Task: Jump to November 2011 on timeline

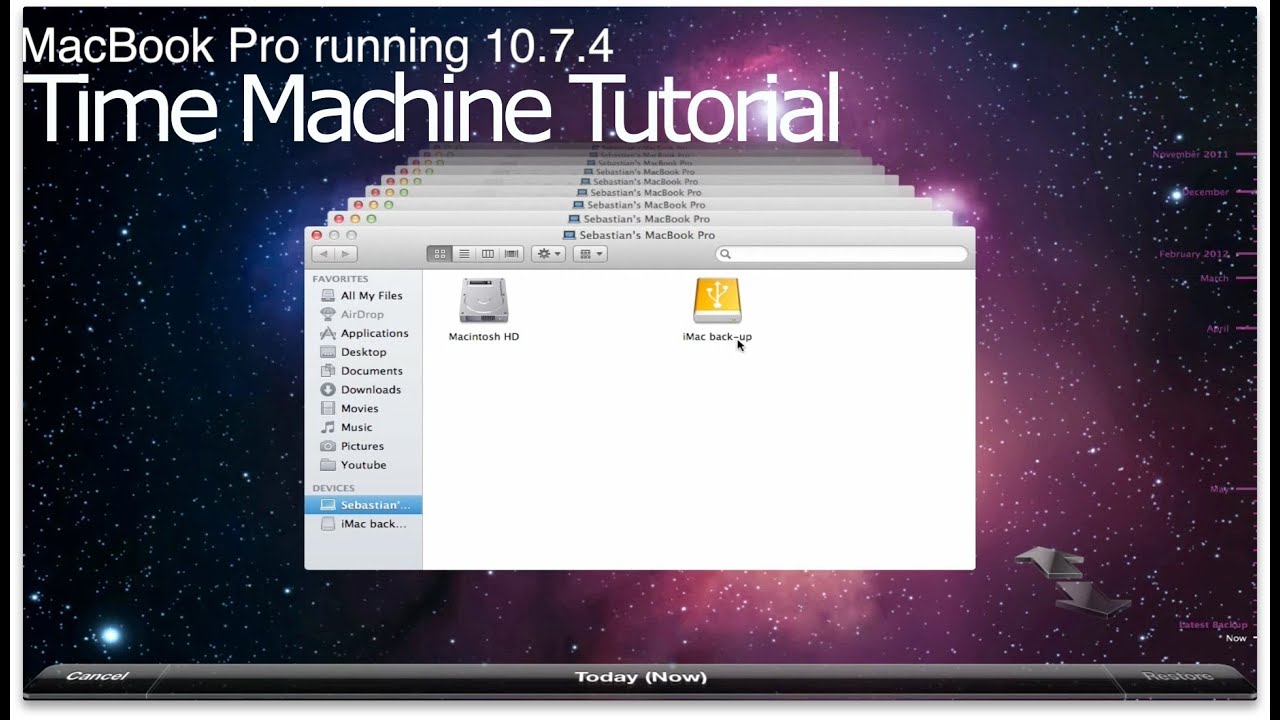Action: tap(1190, 155)
